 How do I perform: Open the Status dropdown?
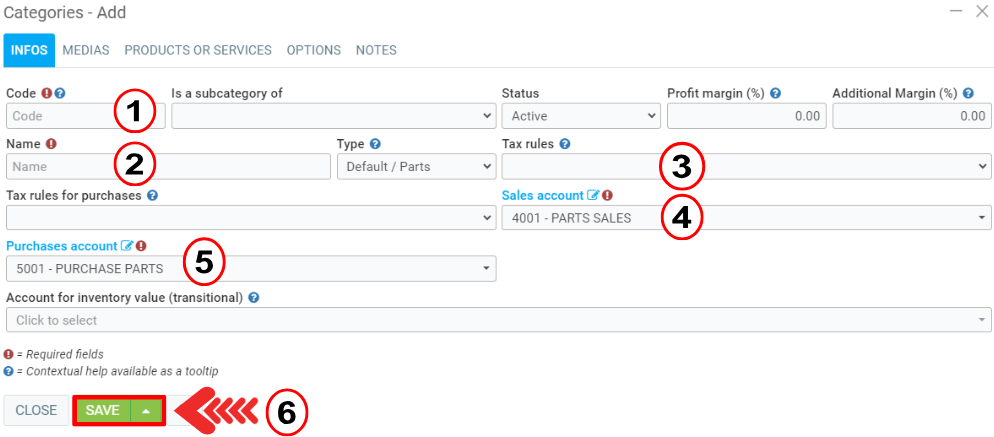click(579, 116)
